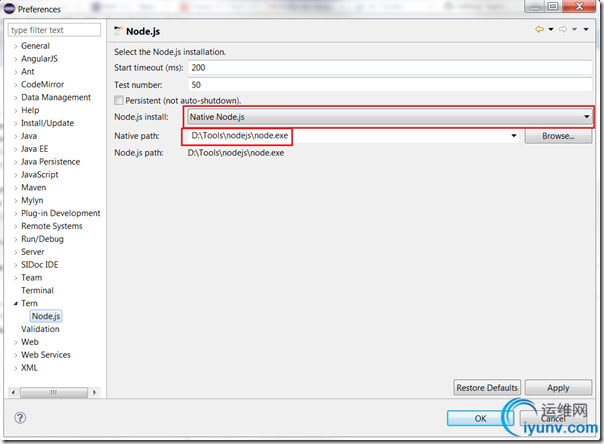Viewport: 604px width, 444px height.
Task: Focus the type filter text field
Action: coord(54,30)
